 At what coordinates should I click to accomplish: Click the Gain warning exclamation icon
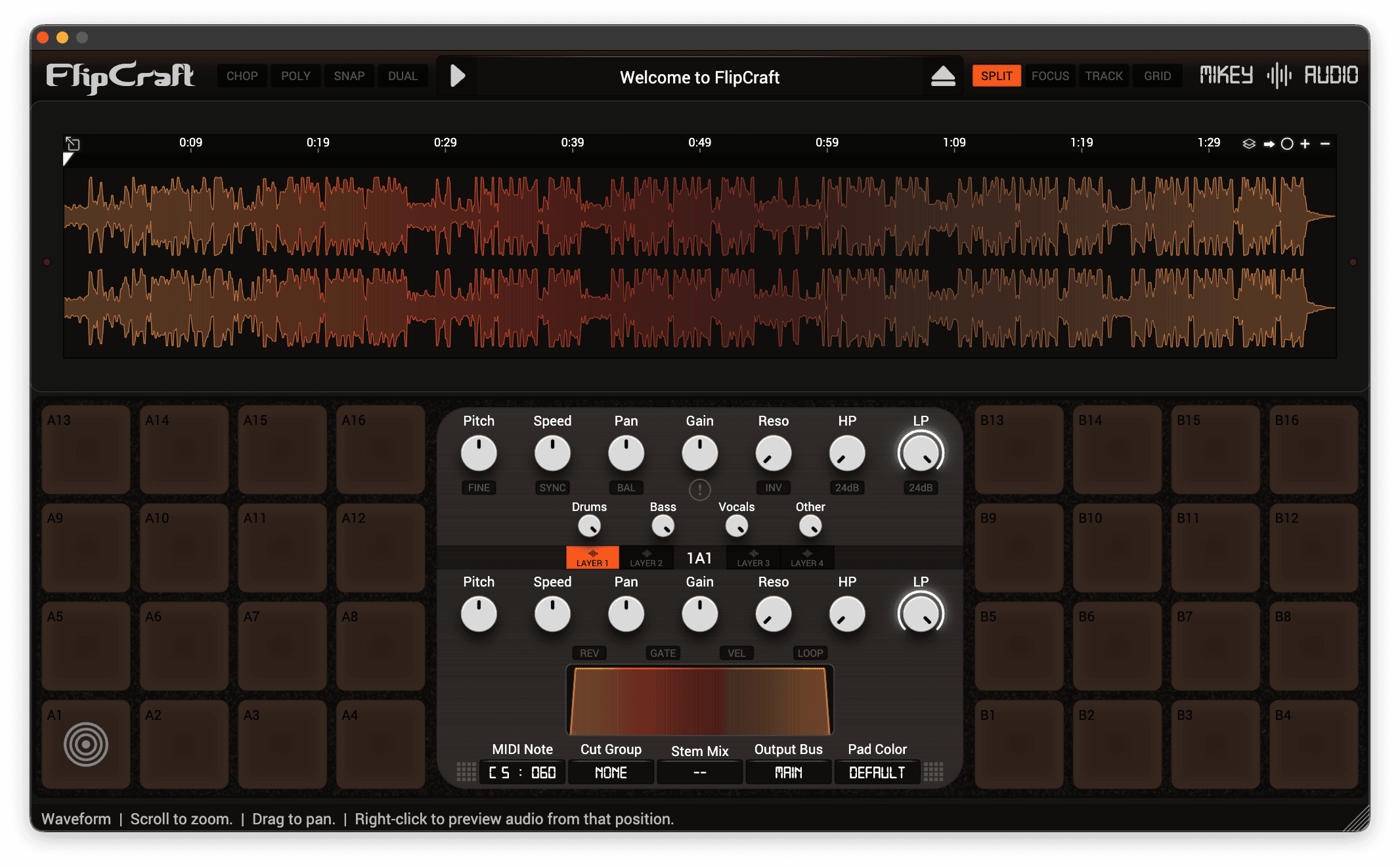(x=699, y=489)
